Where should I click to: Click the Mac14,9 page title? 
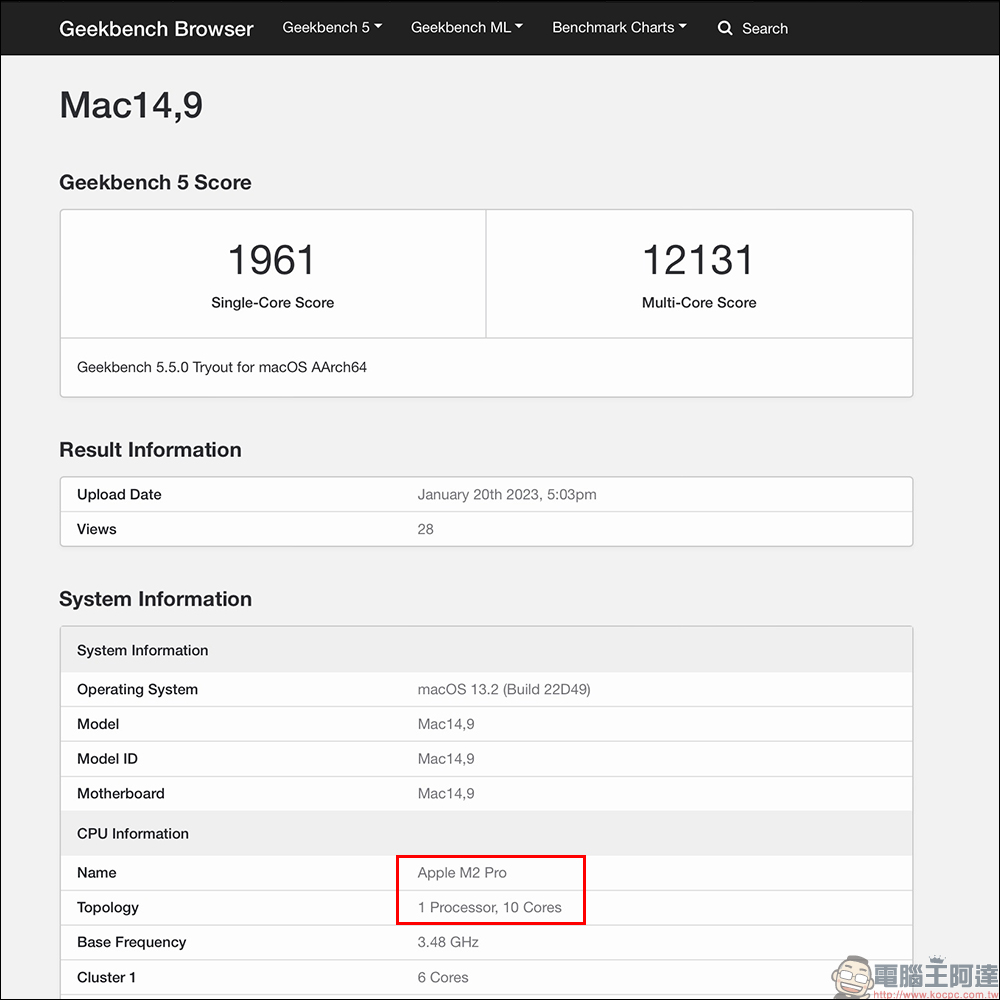click(x=131, y=105)
